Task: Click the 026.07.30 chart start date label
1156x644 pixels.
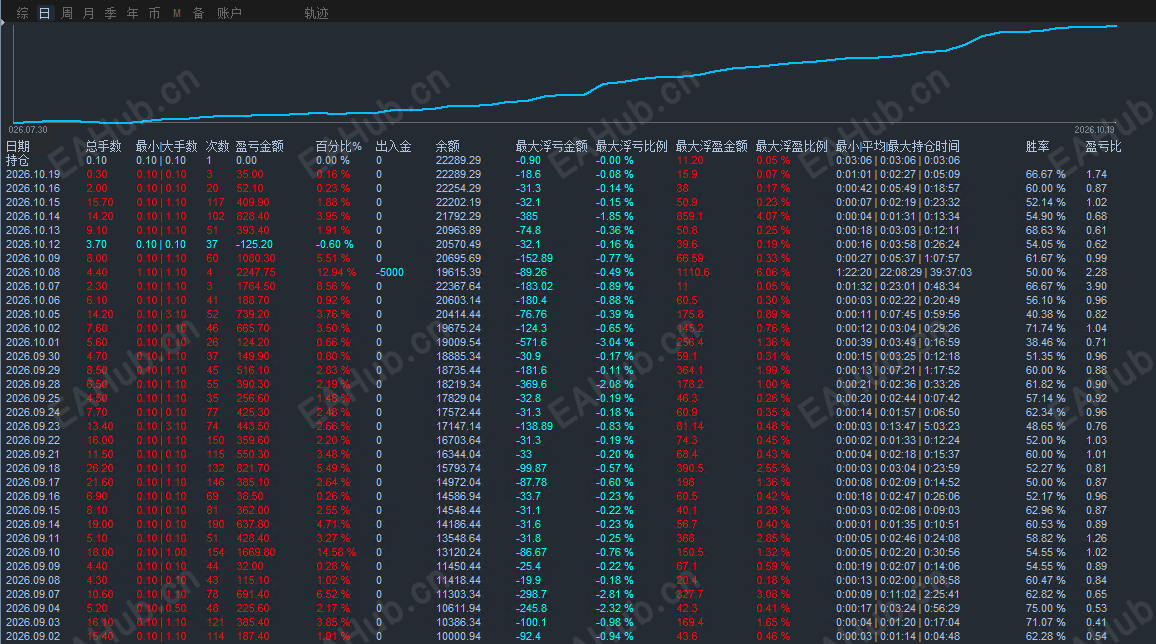Action: click(28, 130)
